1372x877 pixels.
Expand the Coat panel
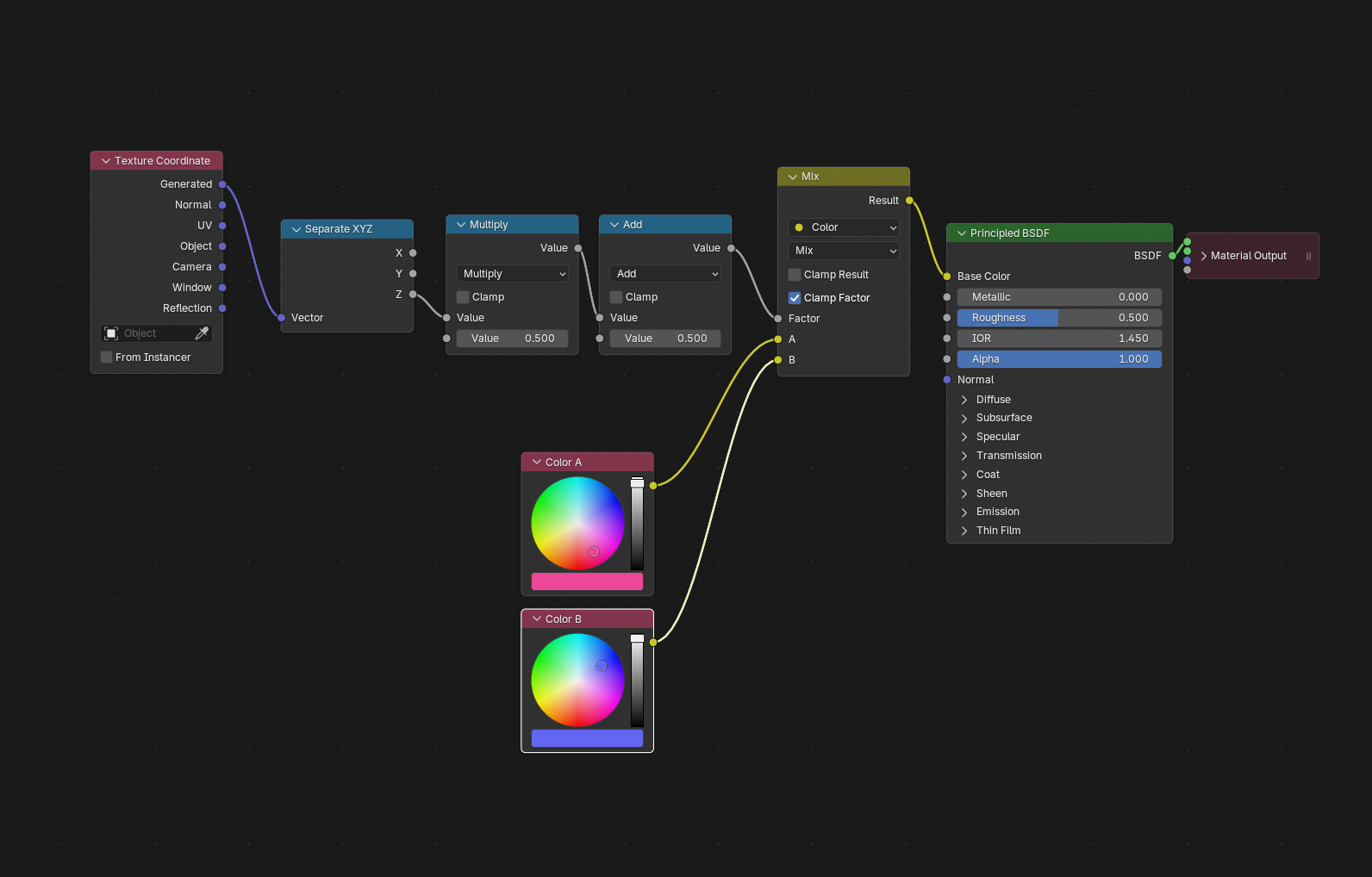964,475
